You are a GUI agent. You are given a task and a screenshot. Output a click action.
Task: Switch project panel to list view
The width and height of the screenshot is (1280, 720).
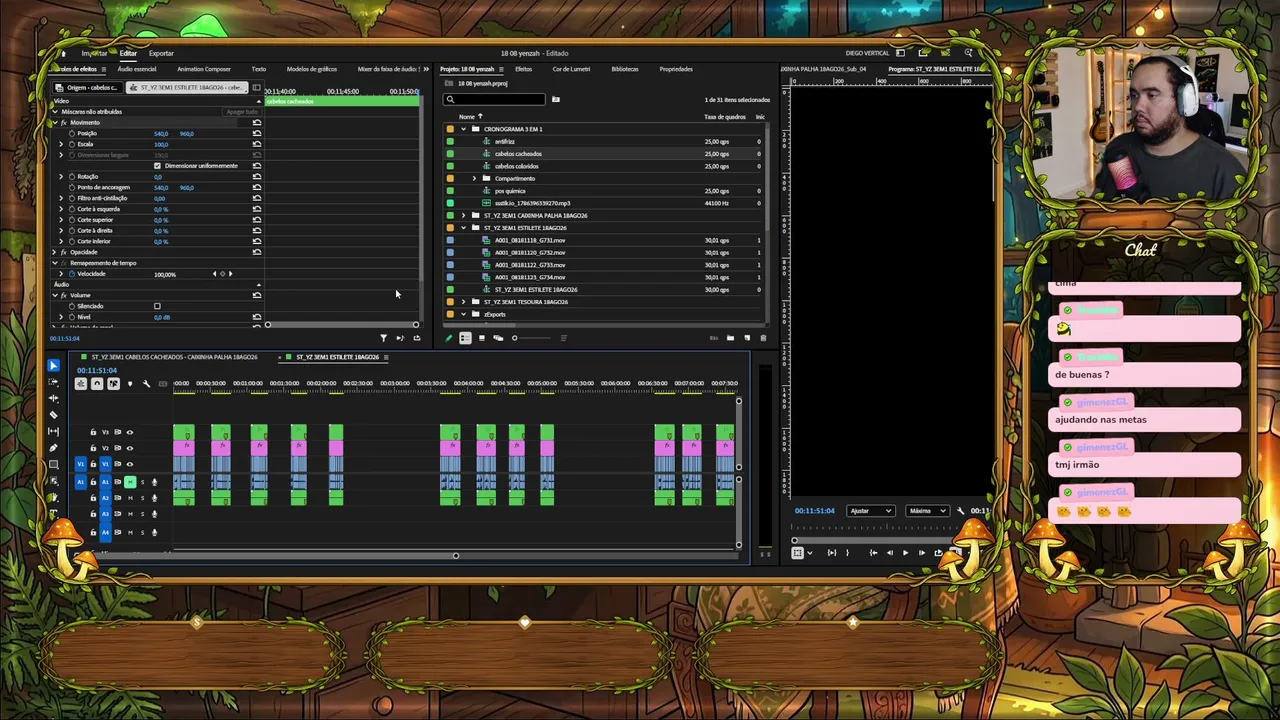pyautogui.click(x=465, y=338)
